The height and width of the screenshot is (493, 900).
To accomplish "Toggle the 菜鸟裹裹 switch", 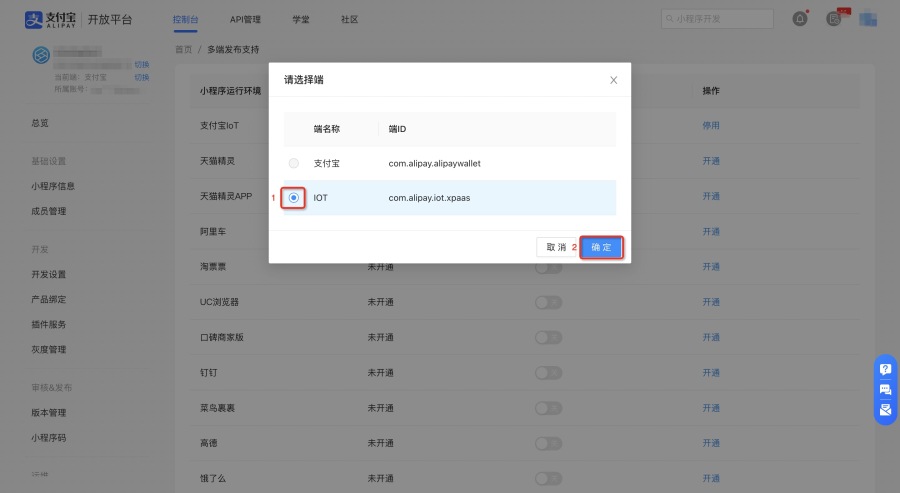I will click(549, 408).
